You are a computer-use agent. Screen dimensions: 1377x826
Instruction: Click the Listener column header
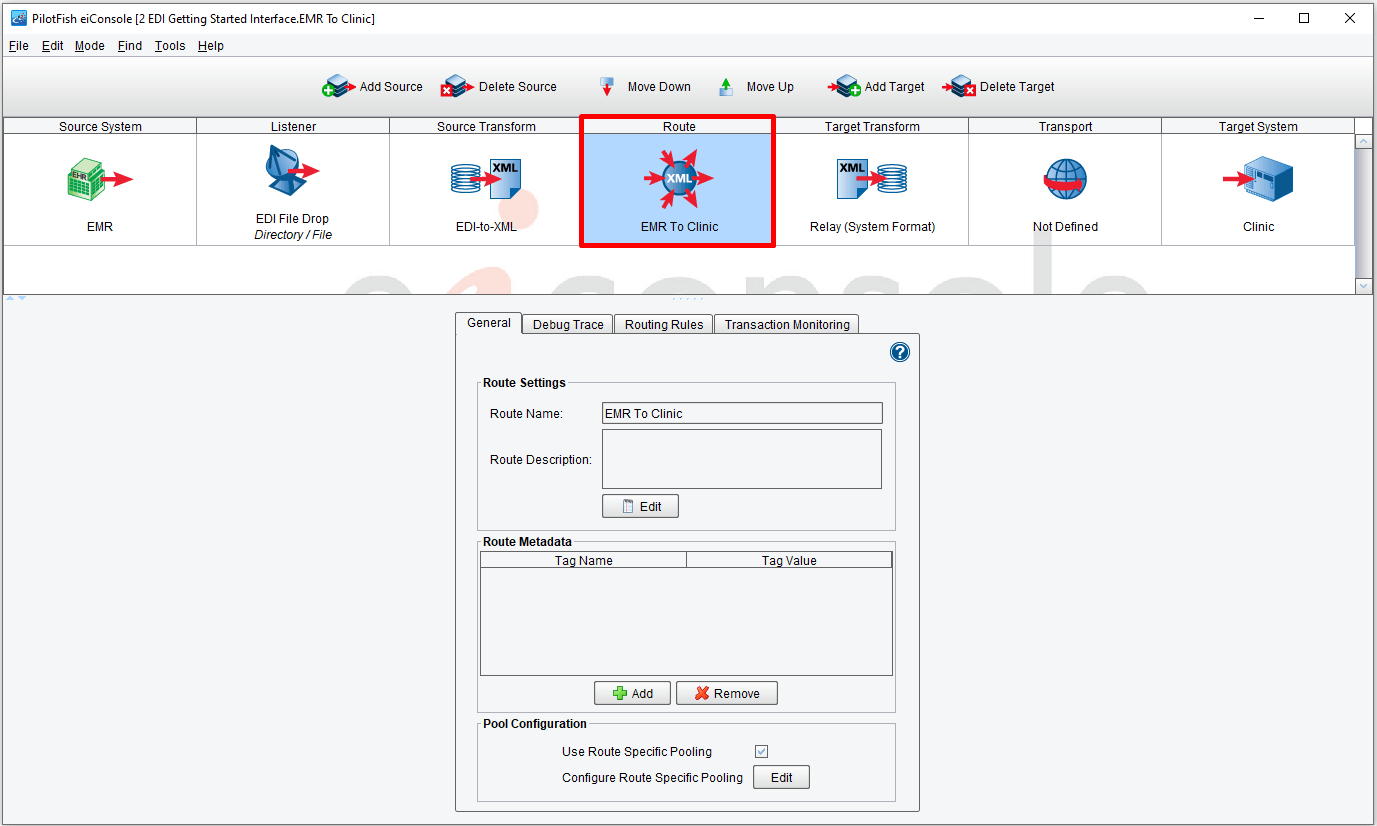pos(293,126)
